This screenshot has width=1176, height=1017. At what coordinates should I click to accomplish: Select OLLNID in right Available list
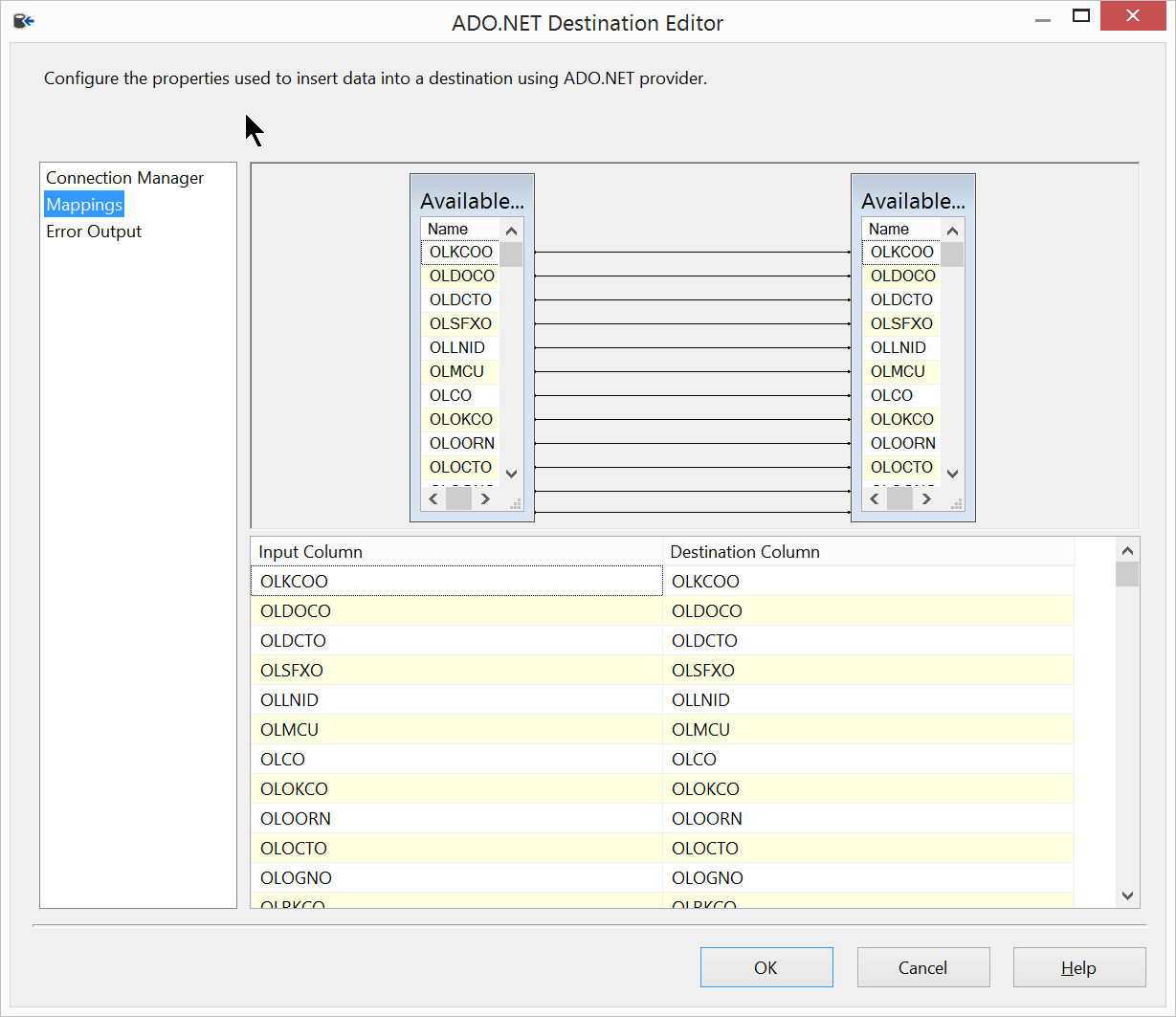point(901,348)
